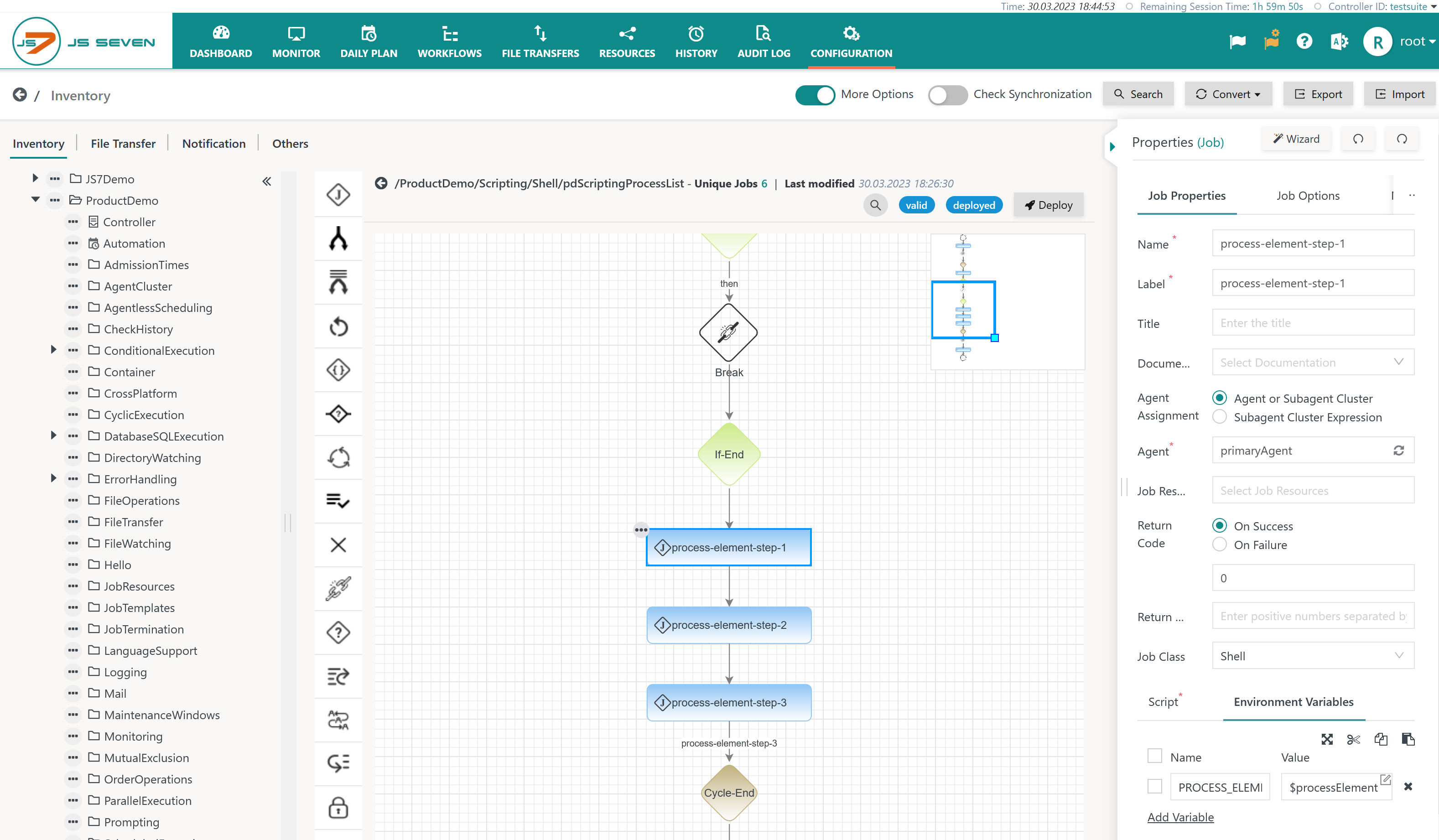Select the If diamond with side lines icon
This screenshot has width=1439, height=840.
338,414
